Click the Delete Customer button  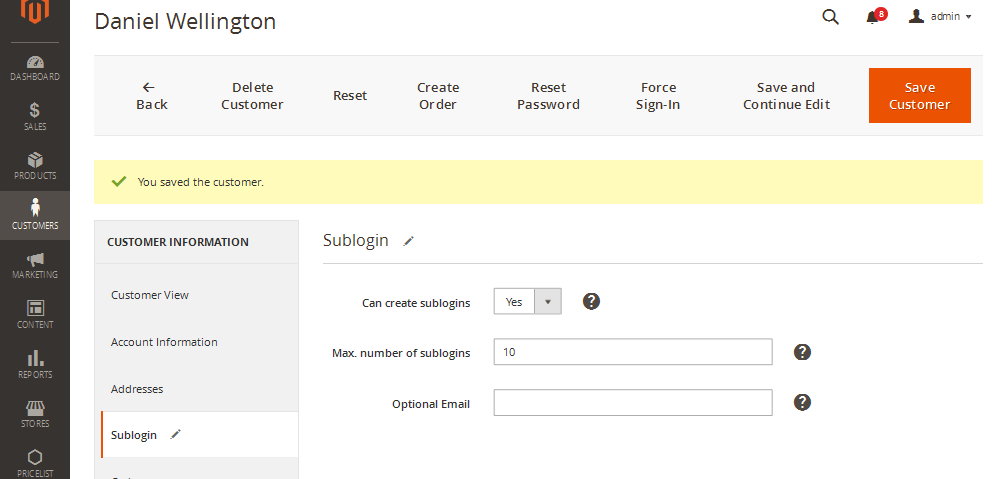tap(253, 96)
